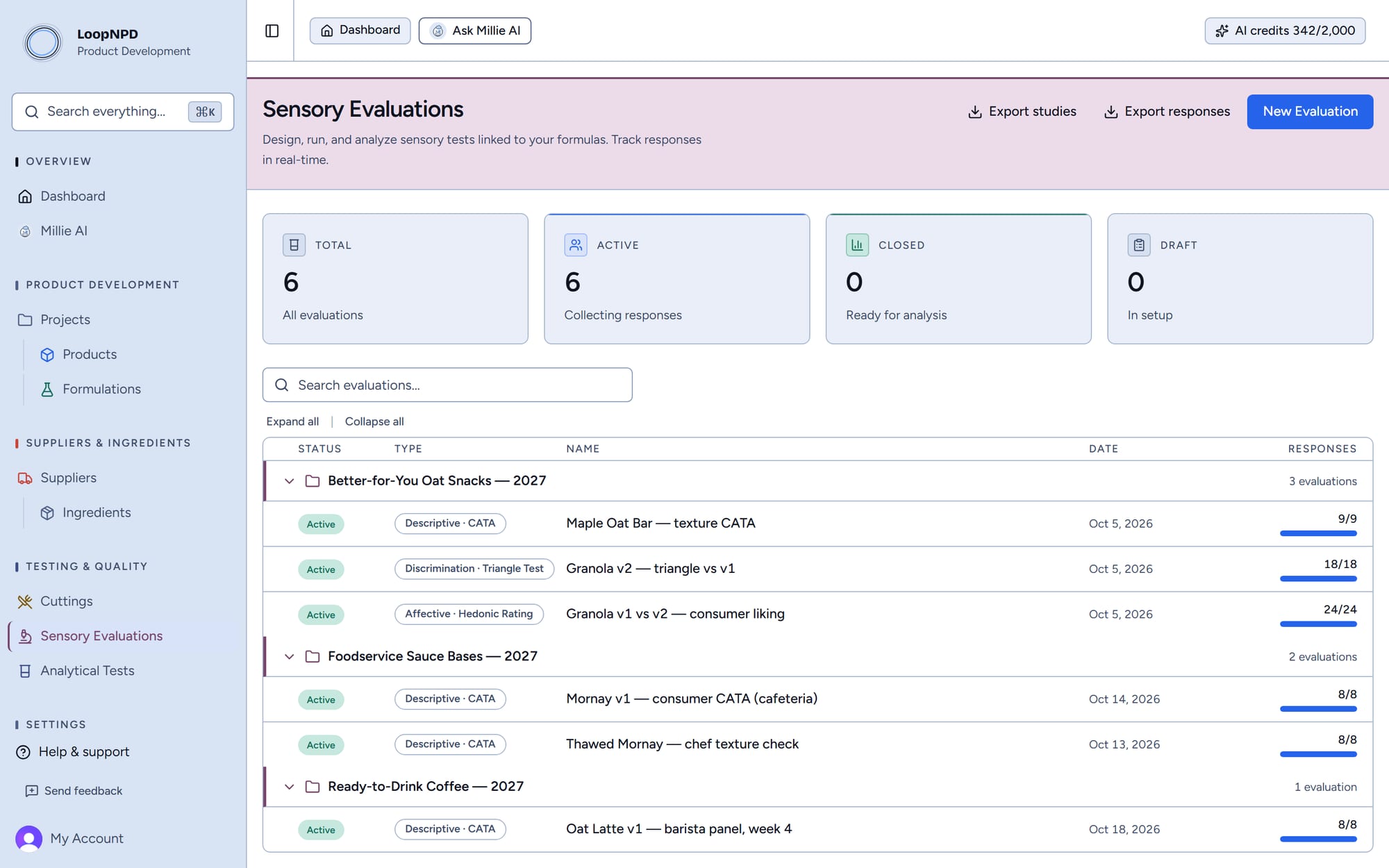Viewport: 1389px width, 868px height.
Task: Click the Expand all link
Action: pyautogui.click(x=292, y=422)
